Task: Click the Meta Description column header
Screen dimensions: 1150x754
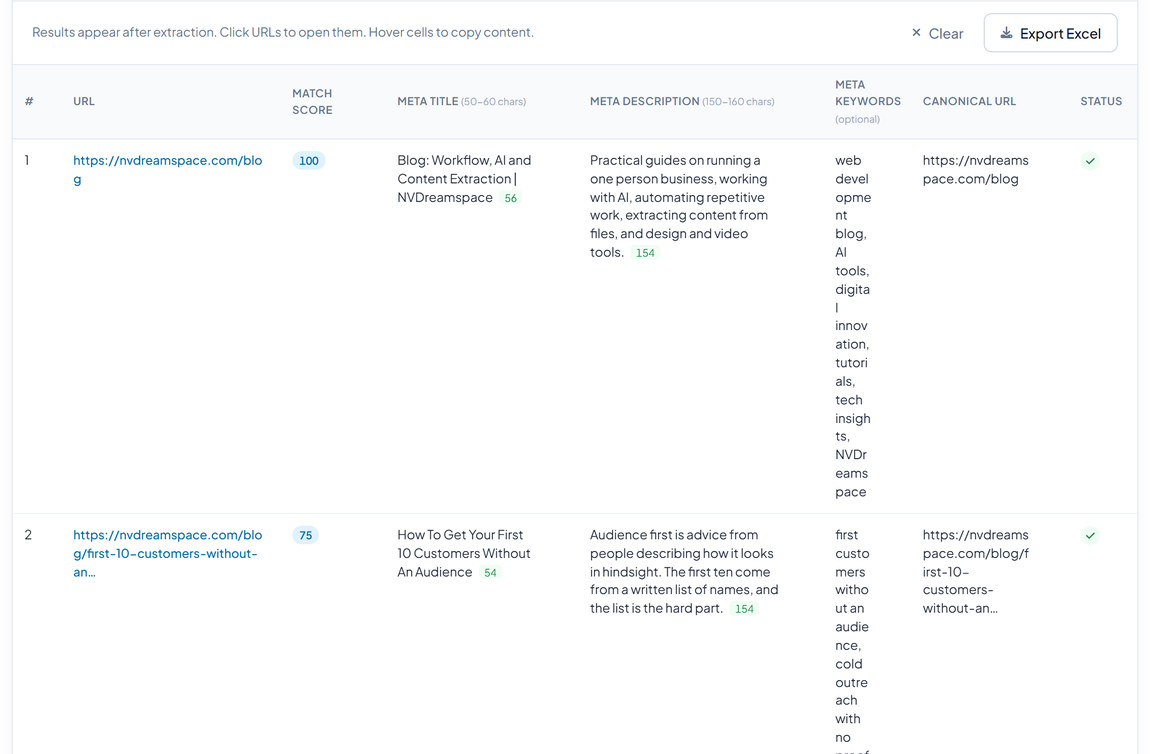Action: [682, 101]
